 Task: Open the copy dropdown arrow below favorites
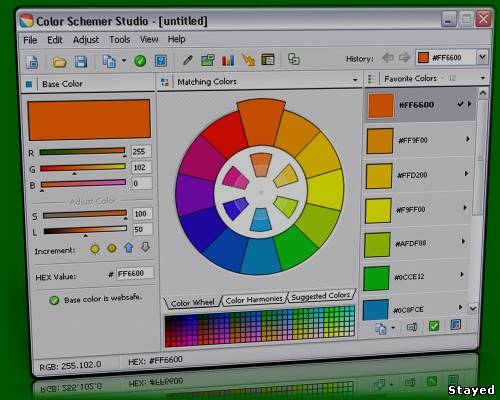pos(393,328)
